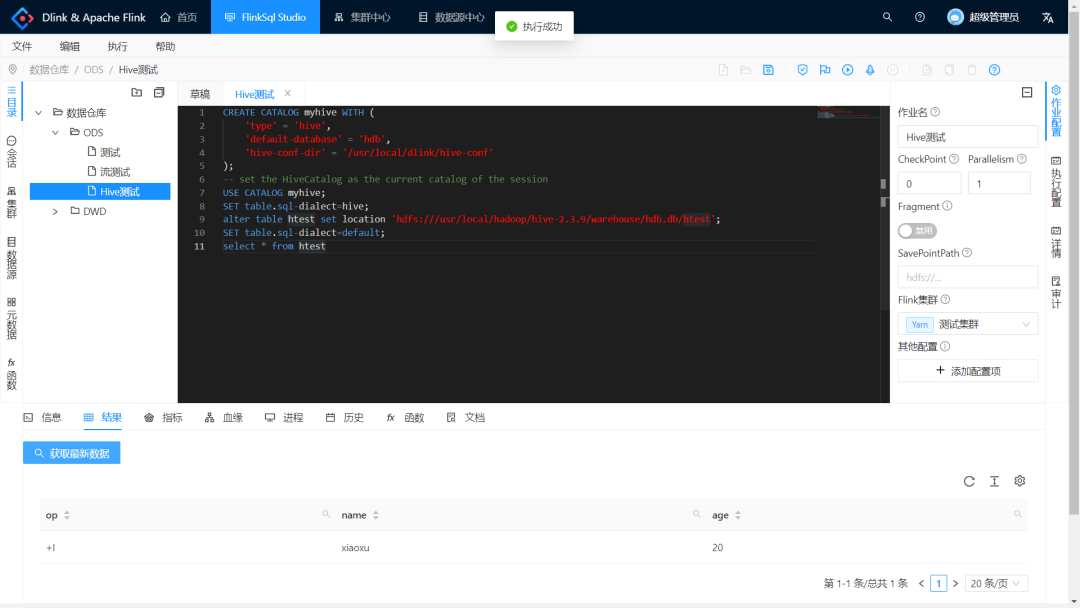Switch to the 草稿 editor tab

click(200, 94)
